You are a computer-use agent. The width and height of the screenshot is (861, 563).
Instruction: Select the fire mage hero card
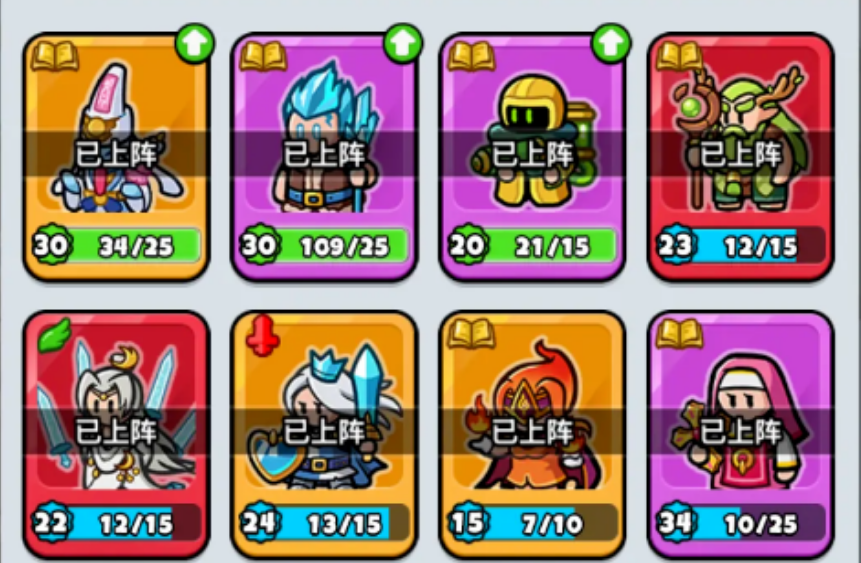coord(533,434)
